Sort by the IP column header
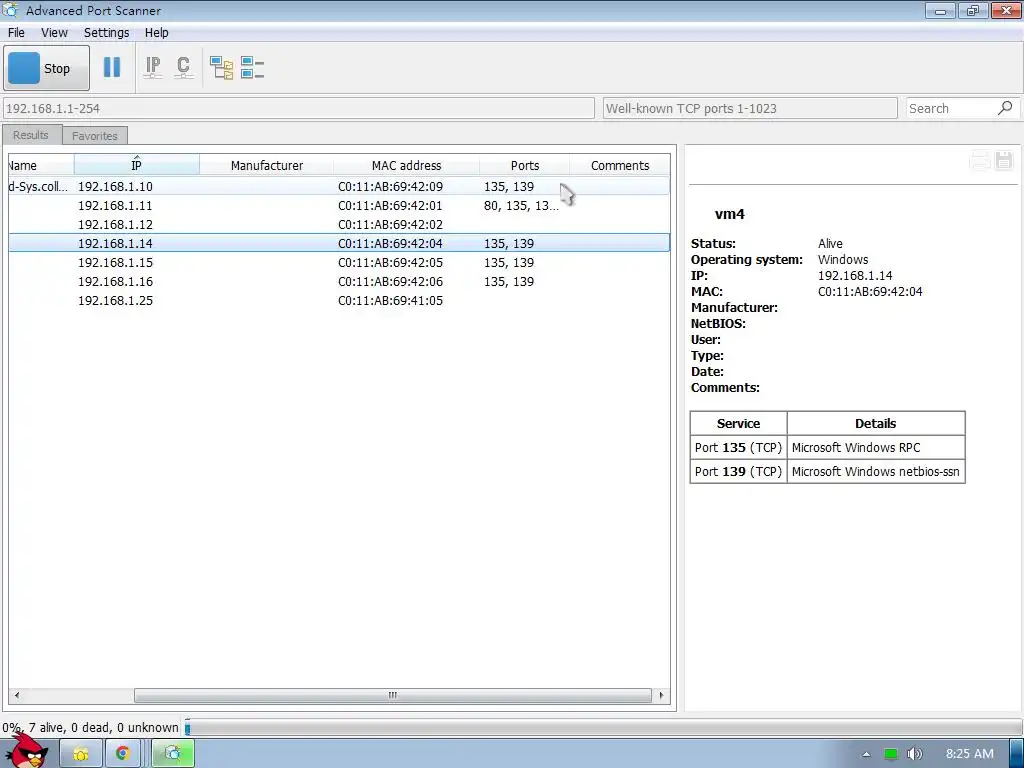 [x=136, y=165]
